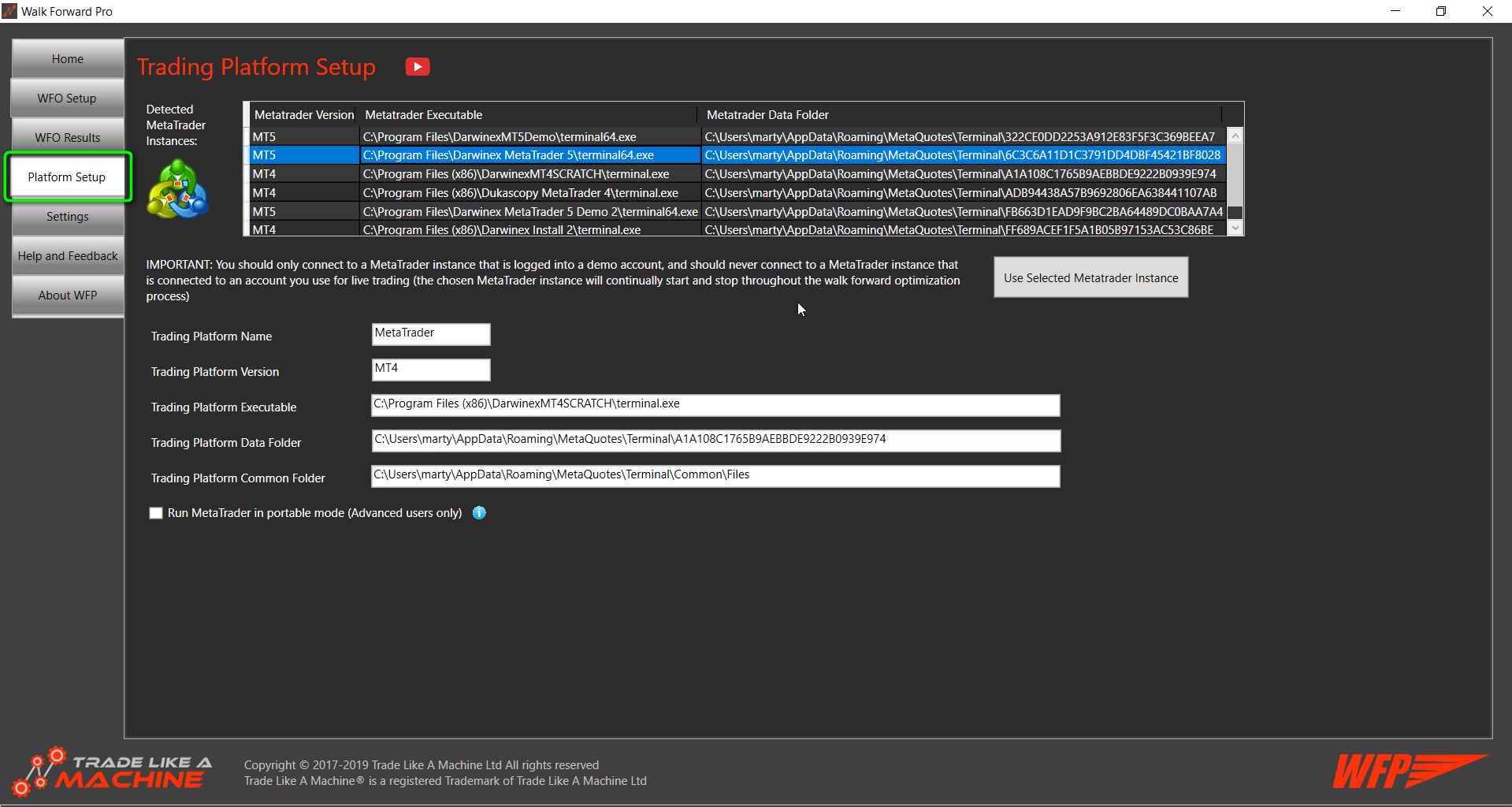Click MT5 version cell of DarwinexMT5Demo row
Image resolution: width=1512 pixels, height=807 pixels.
[304, 136]
